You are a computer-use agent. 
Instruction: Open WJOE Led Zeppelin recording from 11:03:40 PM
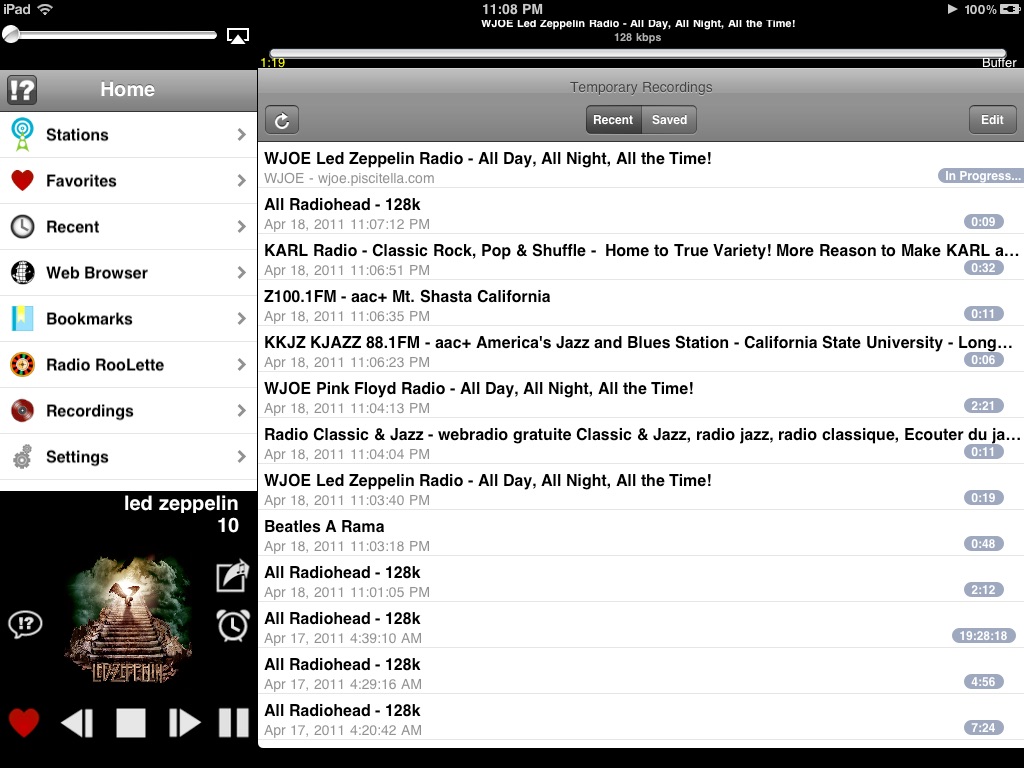641,487
